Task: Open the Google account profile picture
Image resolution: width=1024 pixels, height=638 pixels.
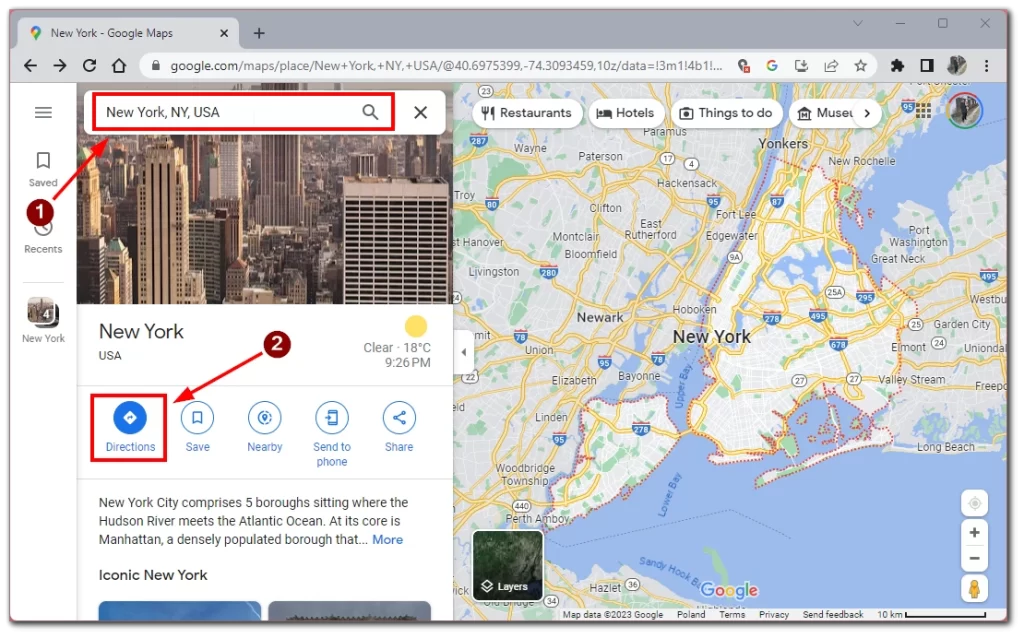Action: (964, 110)
